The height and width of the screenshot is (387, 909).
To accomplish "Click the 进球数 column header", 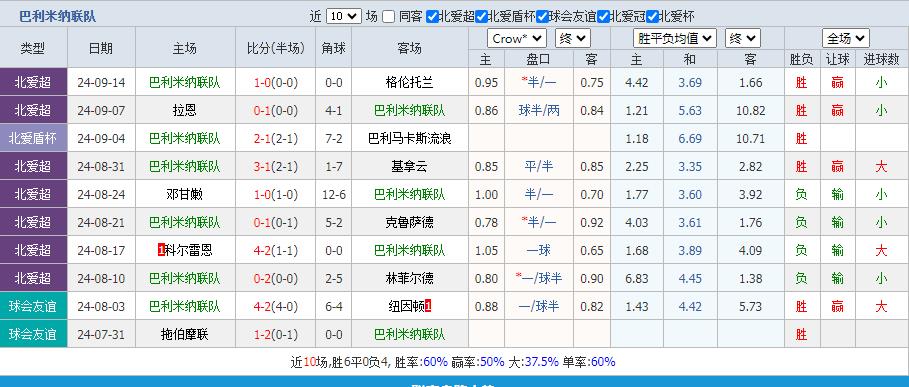I will pos(881,59).
